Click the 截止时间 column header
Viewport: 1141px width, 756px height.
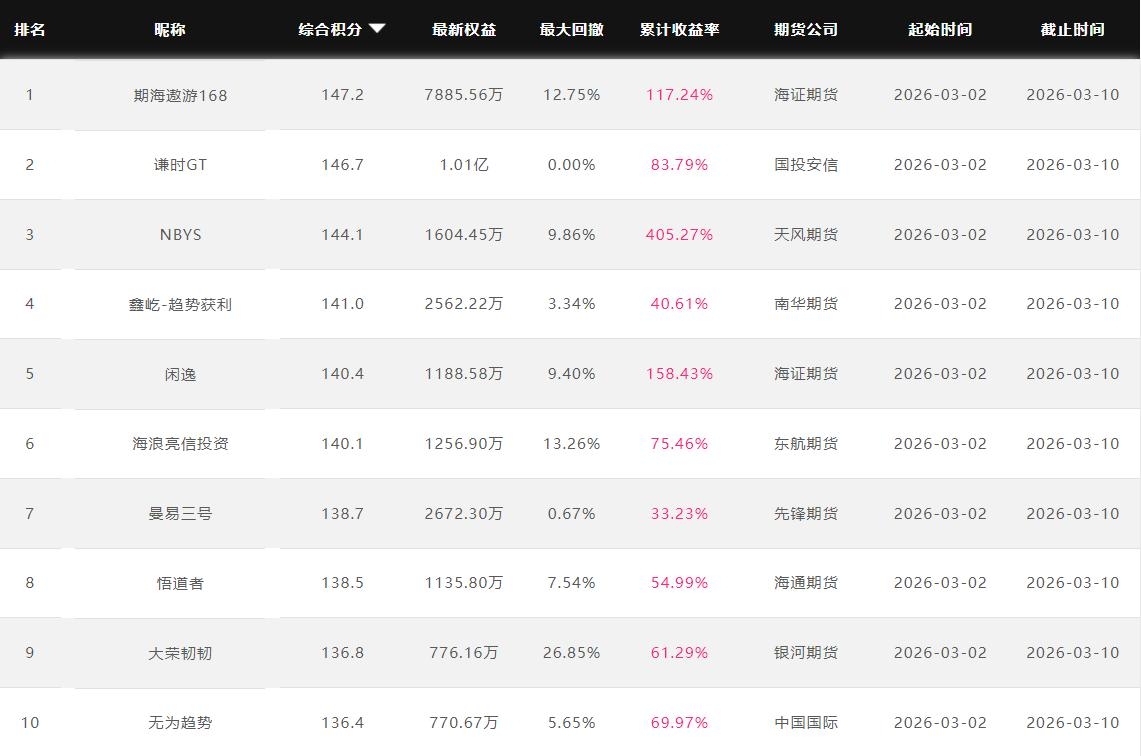pos(1072,30)
